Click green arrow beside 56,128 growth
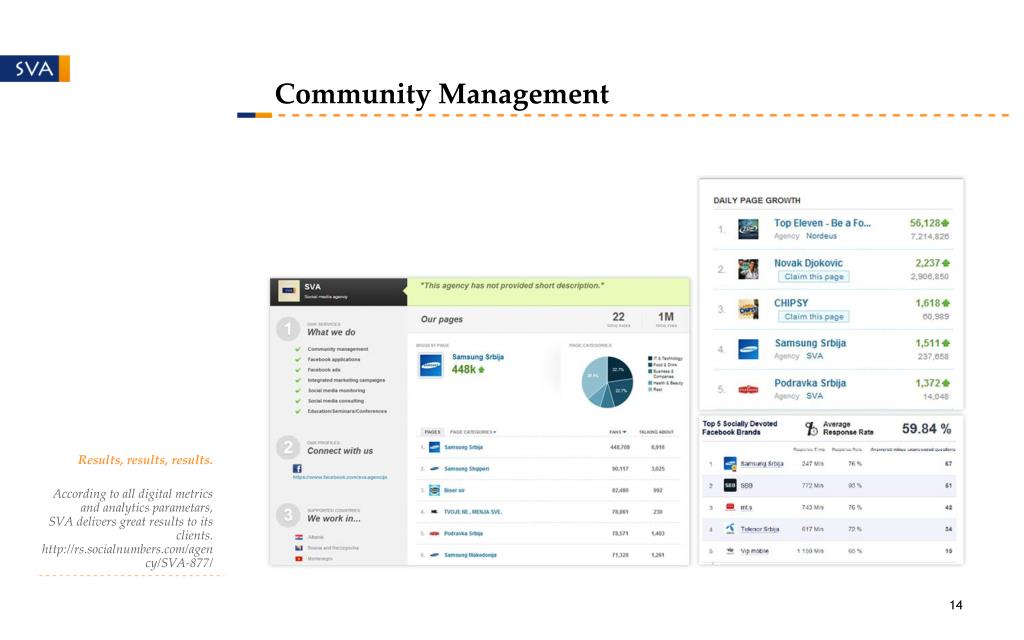The image size is (1024, 640). click(x=946, y=223)
